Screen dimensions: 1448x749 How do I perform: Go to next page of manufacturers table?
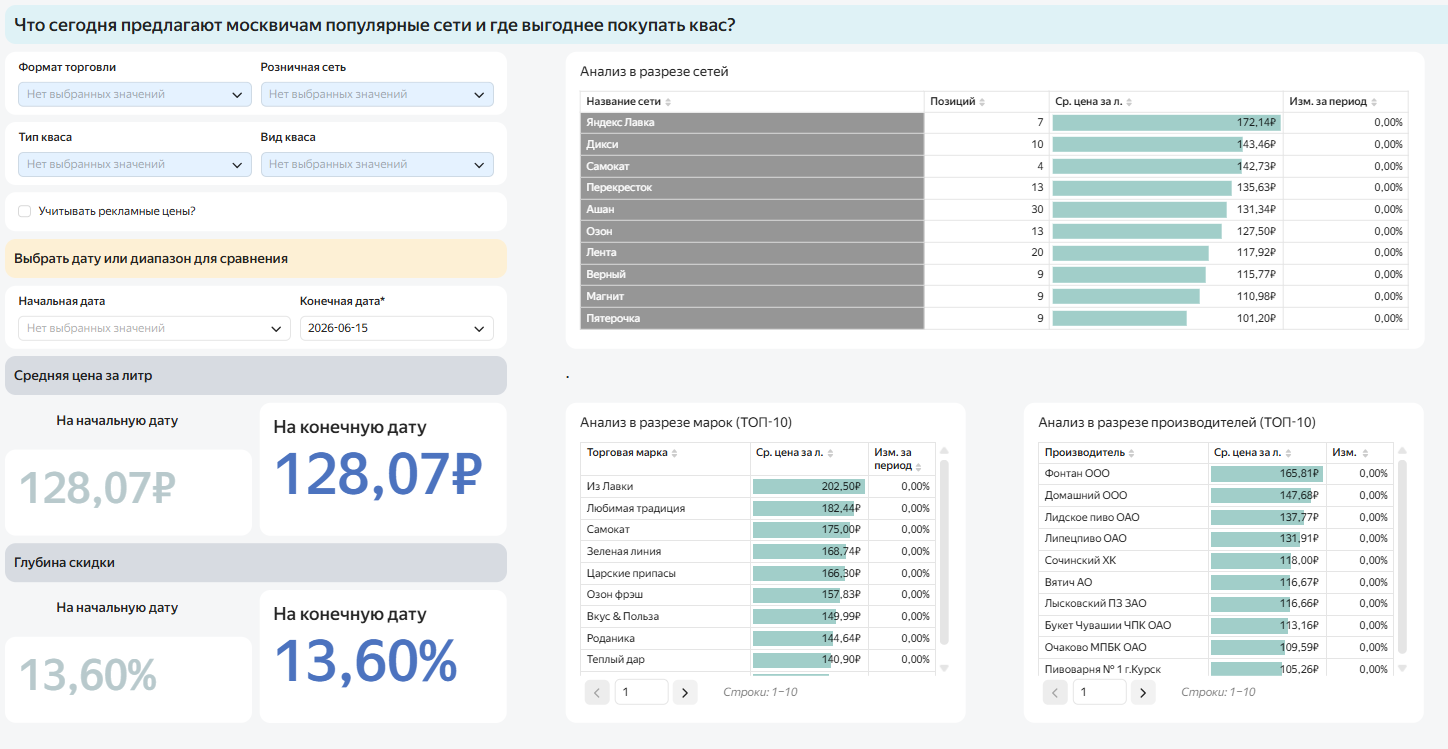coord(1143,692)
